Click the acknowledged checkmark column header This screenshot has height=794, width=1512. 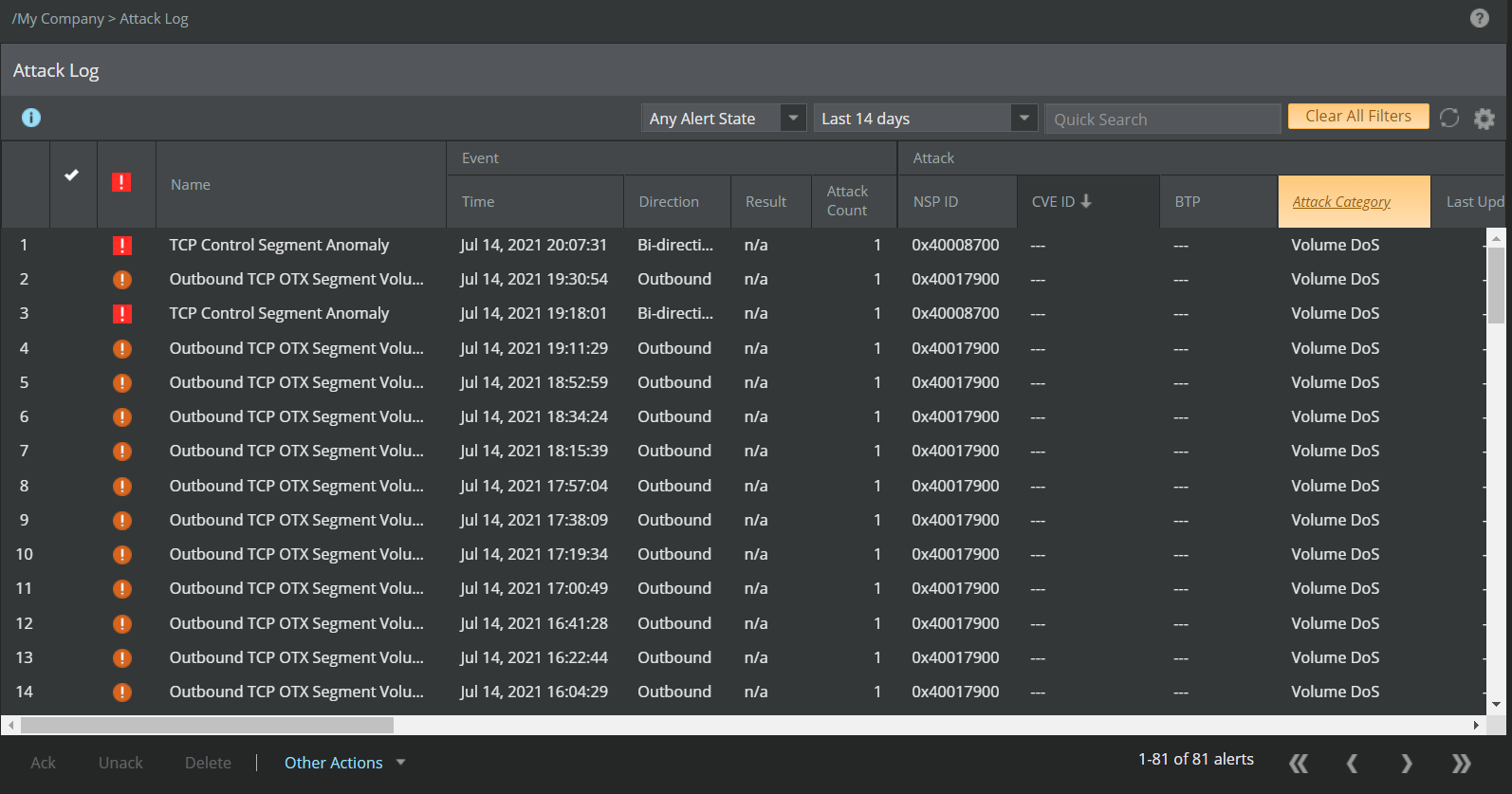coord(72,175)
